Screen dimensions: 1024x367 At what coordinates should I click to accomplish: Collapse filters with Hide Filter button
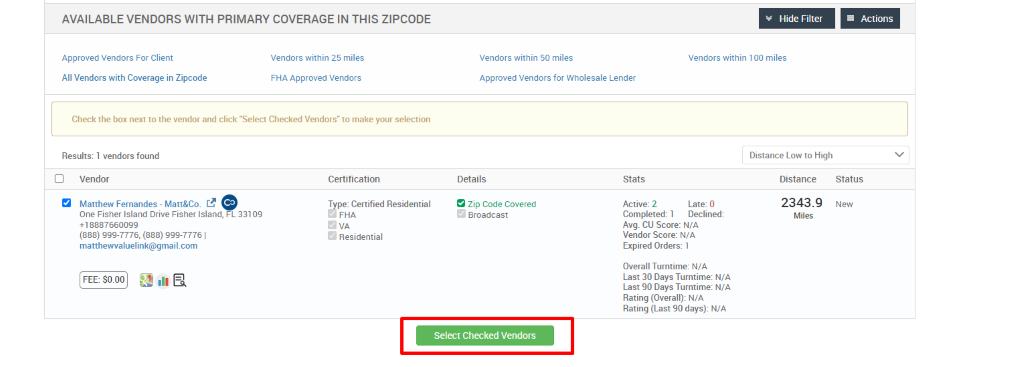pyautogui.click(x=797, y=18)
